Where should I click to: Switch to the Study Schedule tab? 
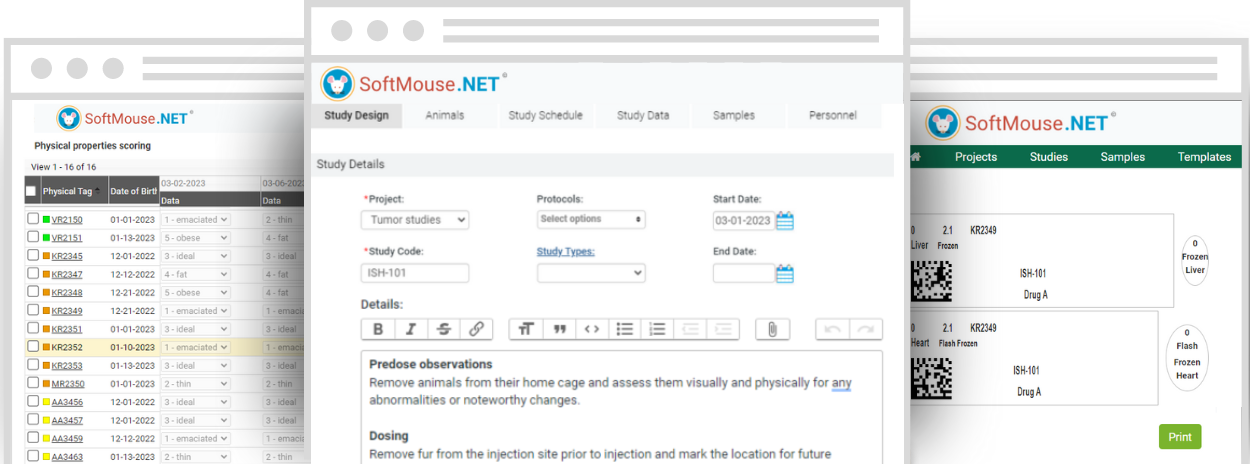545,115
